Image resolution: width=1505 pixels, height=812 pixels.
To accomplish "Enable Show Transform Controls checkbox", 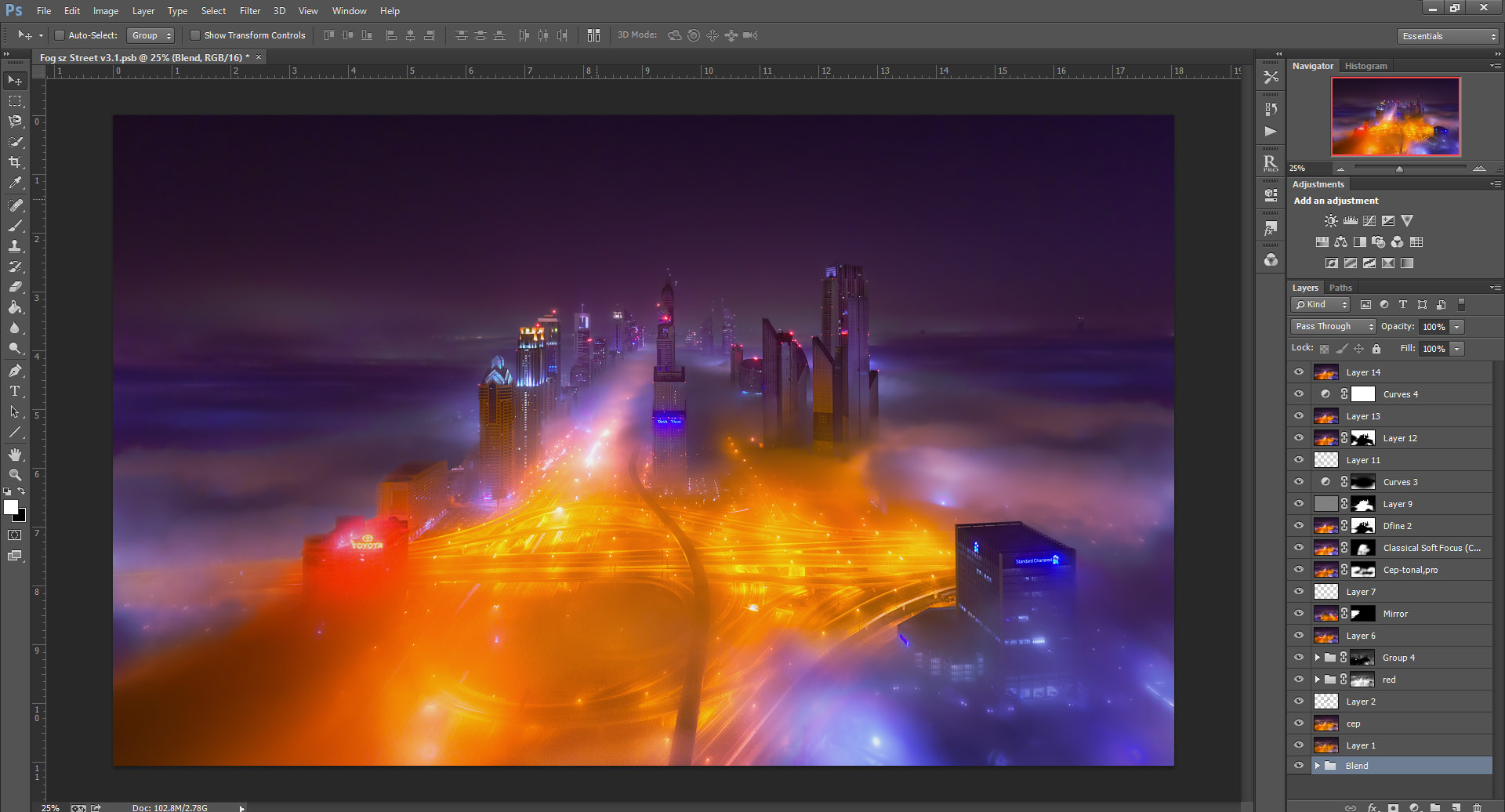I will 195,35.
